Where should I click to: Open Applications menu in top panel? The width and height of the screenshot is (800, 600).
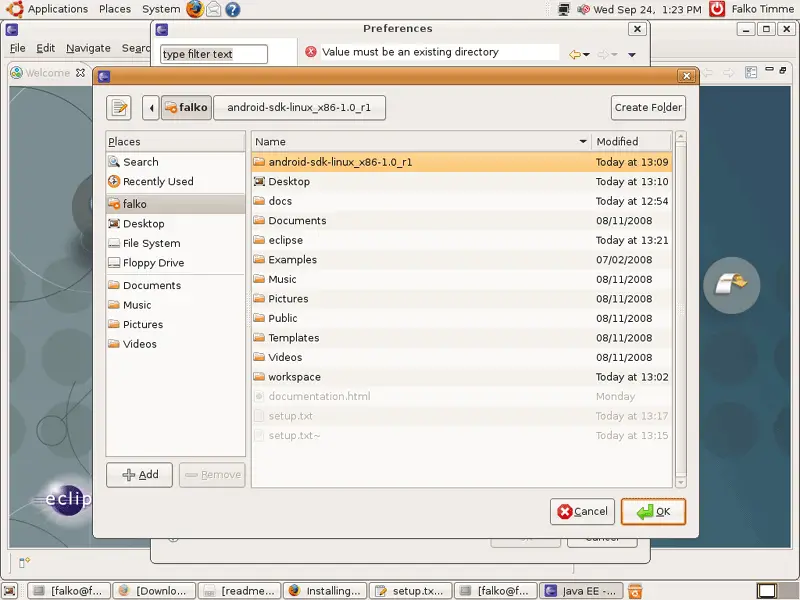58,9
